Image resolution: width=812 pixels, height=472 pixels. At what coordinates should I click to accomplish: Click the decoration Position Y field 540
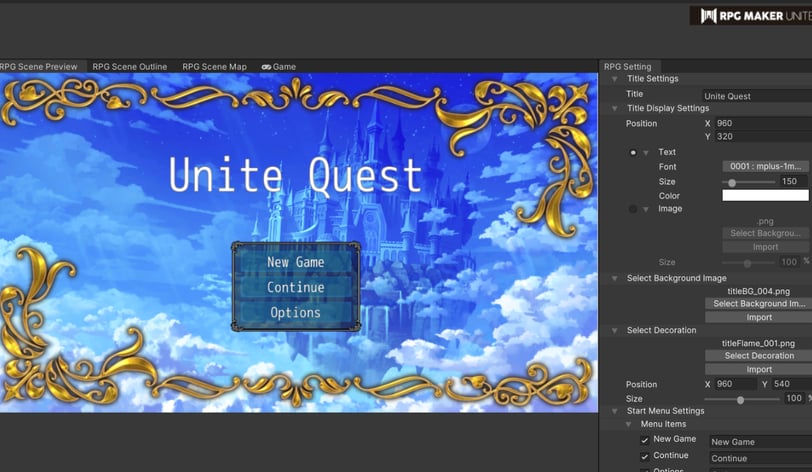[x=791, y=384]
